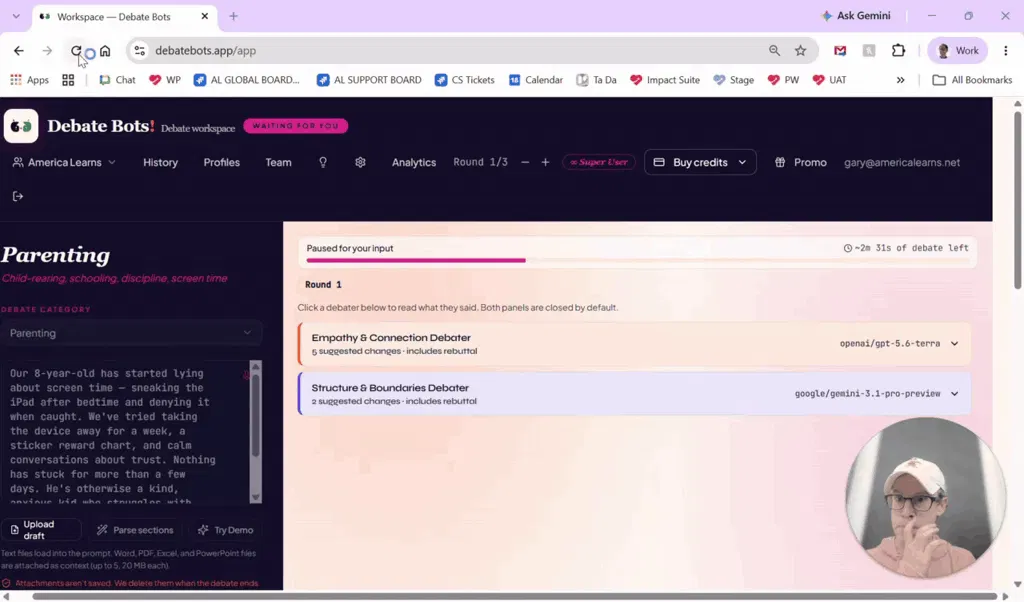Open the History tab

click(161, 163)
